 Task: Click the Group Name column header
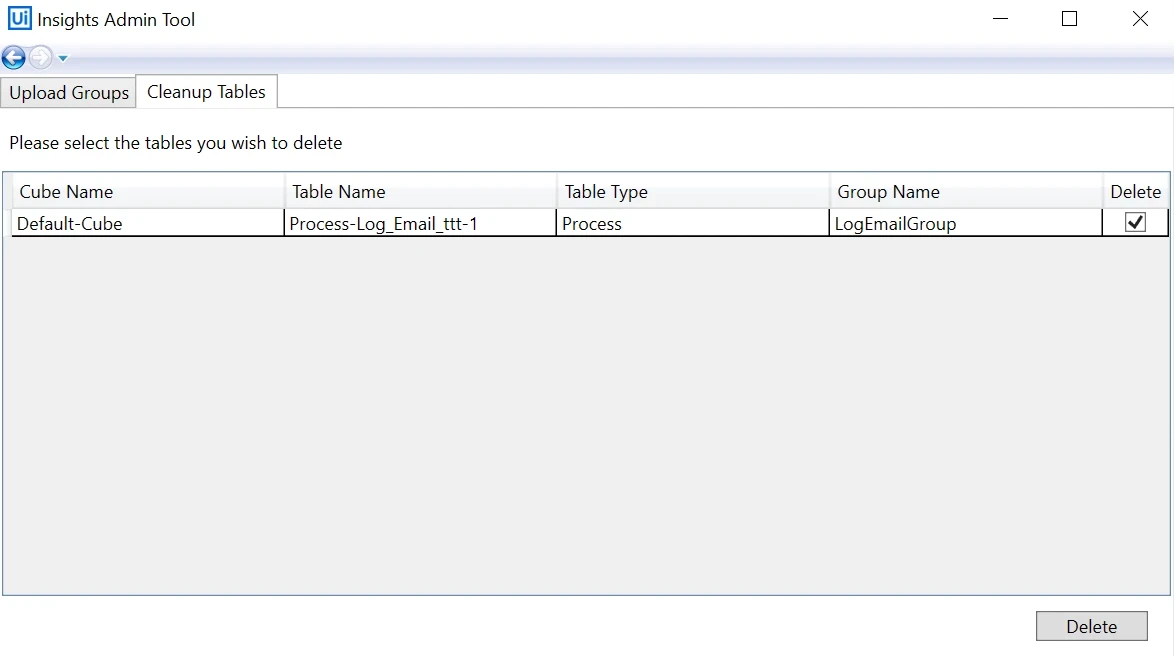[x=966, y=192]
